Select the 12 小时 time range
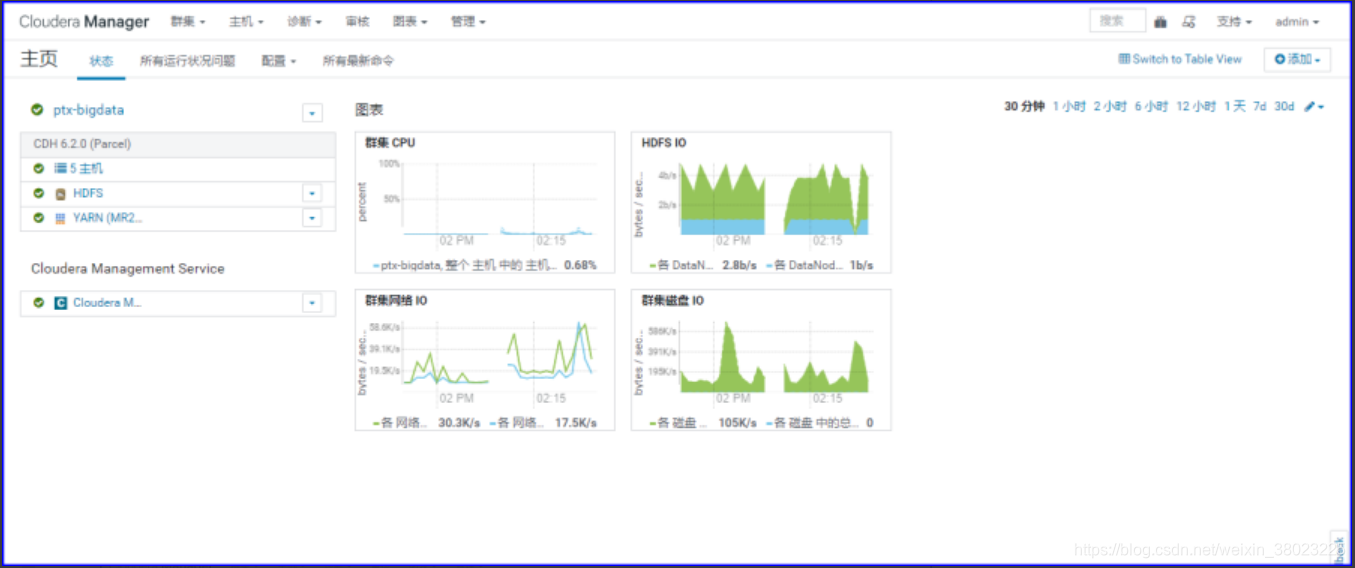This screenshot has height=568, width=1355. [x=1196, y=107]
